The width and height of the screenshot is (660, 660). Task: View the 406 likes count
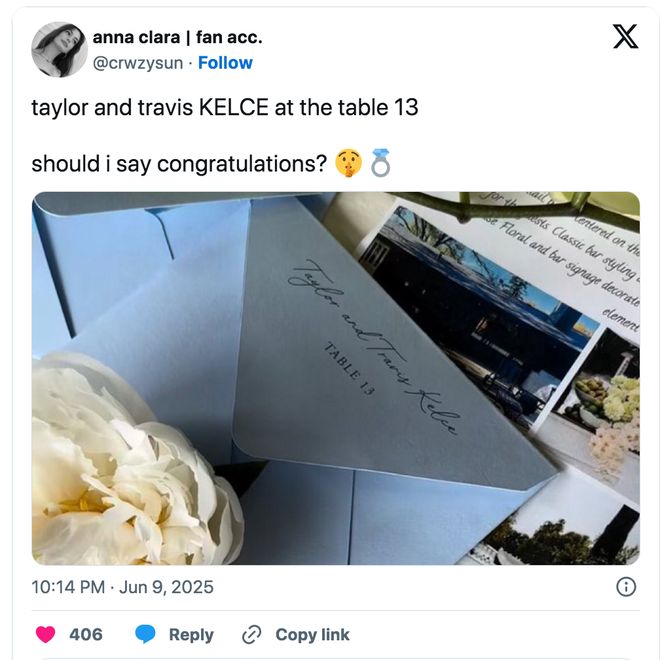[x=86, y=634]
